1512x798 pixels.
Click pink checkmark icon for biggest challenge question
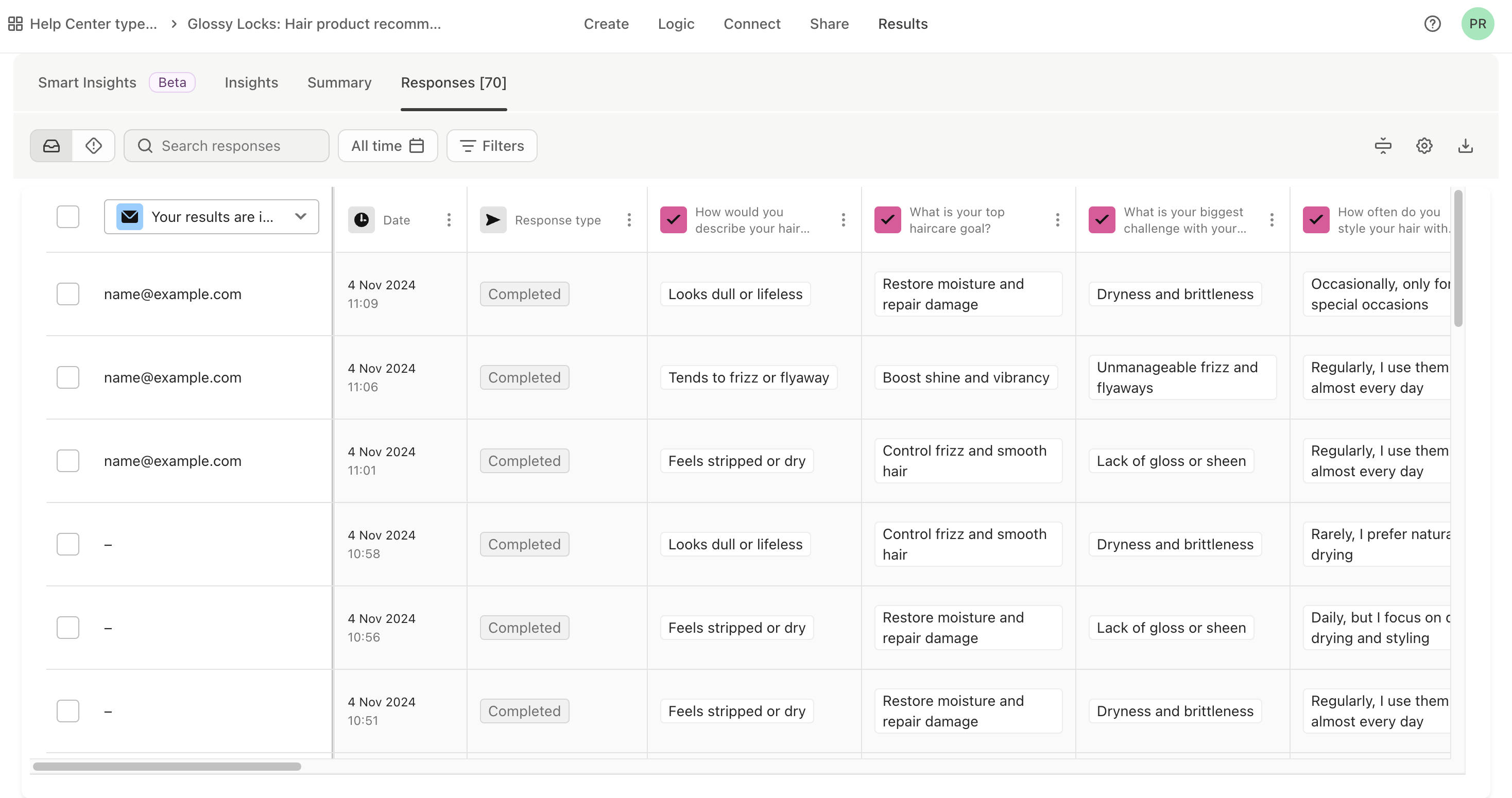(1102, 219)
